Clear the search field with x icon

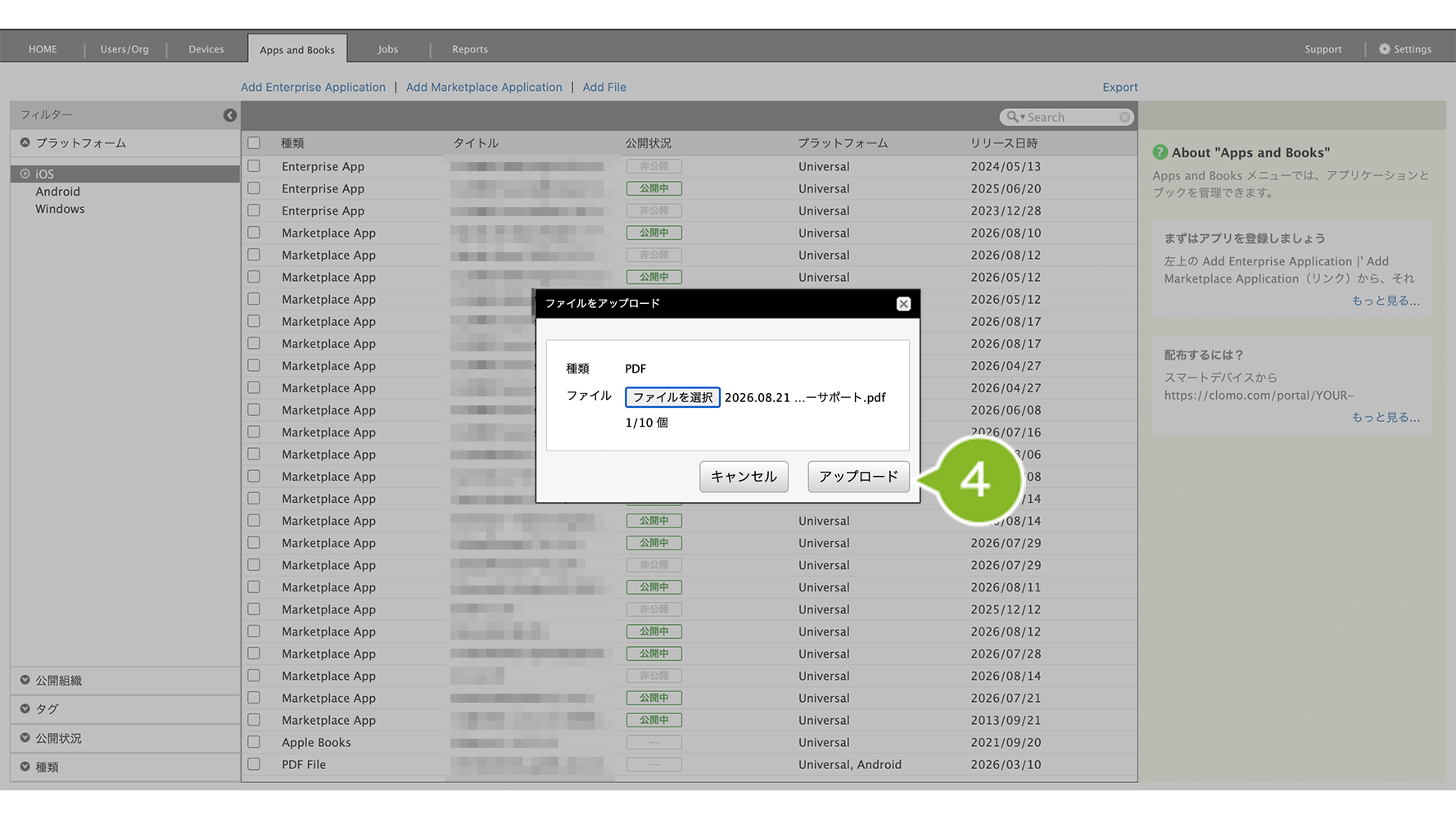point(1124,117)
